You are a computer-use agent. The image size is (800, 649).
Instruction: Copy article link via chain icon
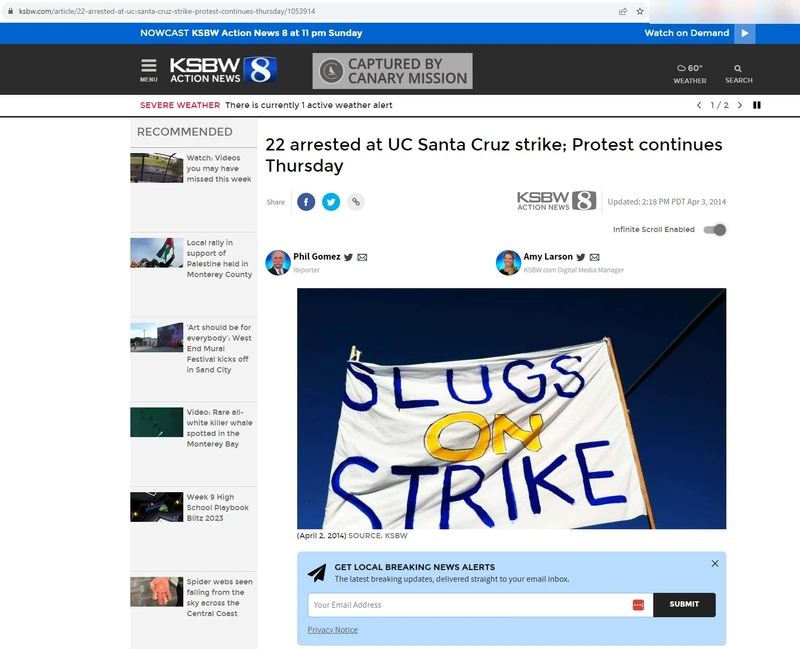pos(355,202)
